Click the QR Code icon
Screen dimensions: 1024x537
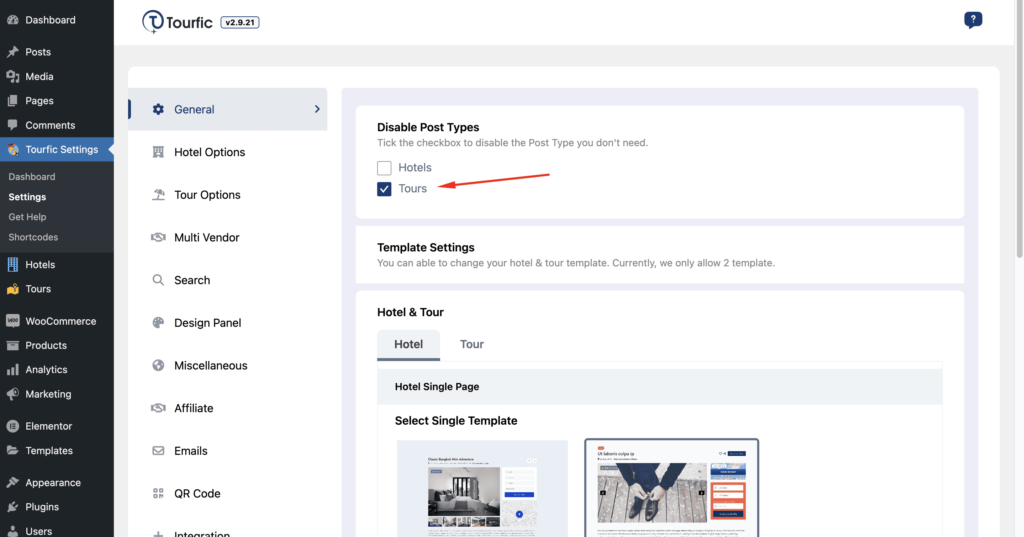pos(158,493)
